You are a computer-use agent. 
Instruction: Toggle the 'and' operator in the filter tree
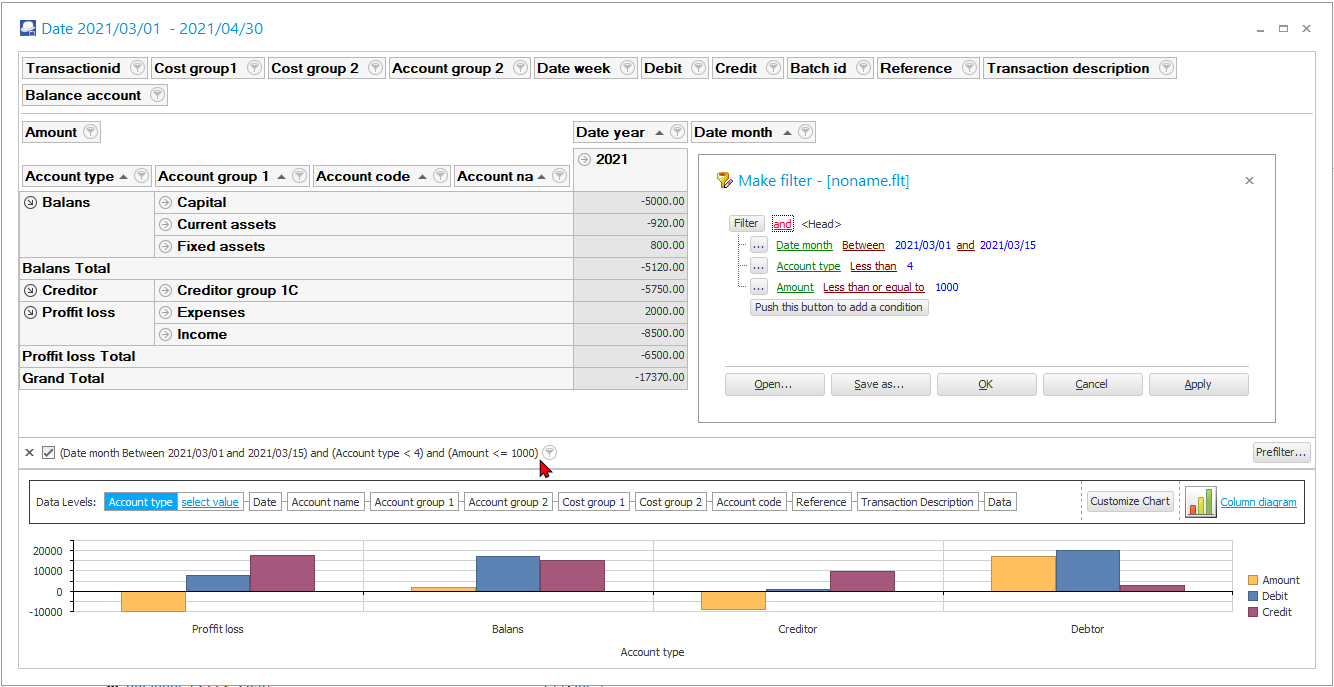click(782, 223)
